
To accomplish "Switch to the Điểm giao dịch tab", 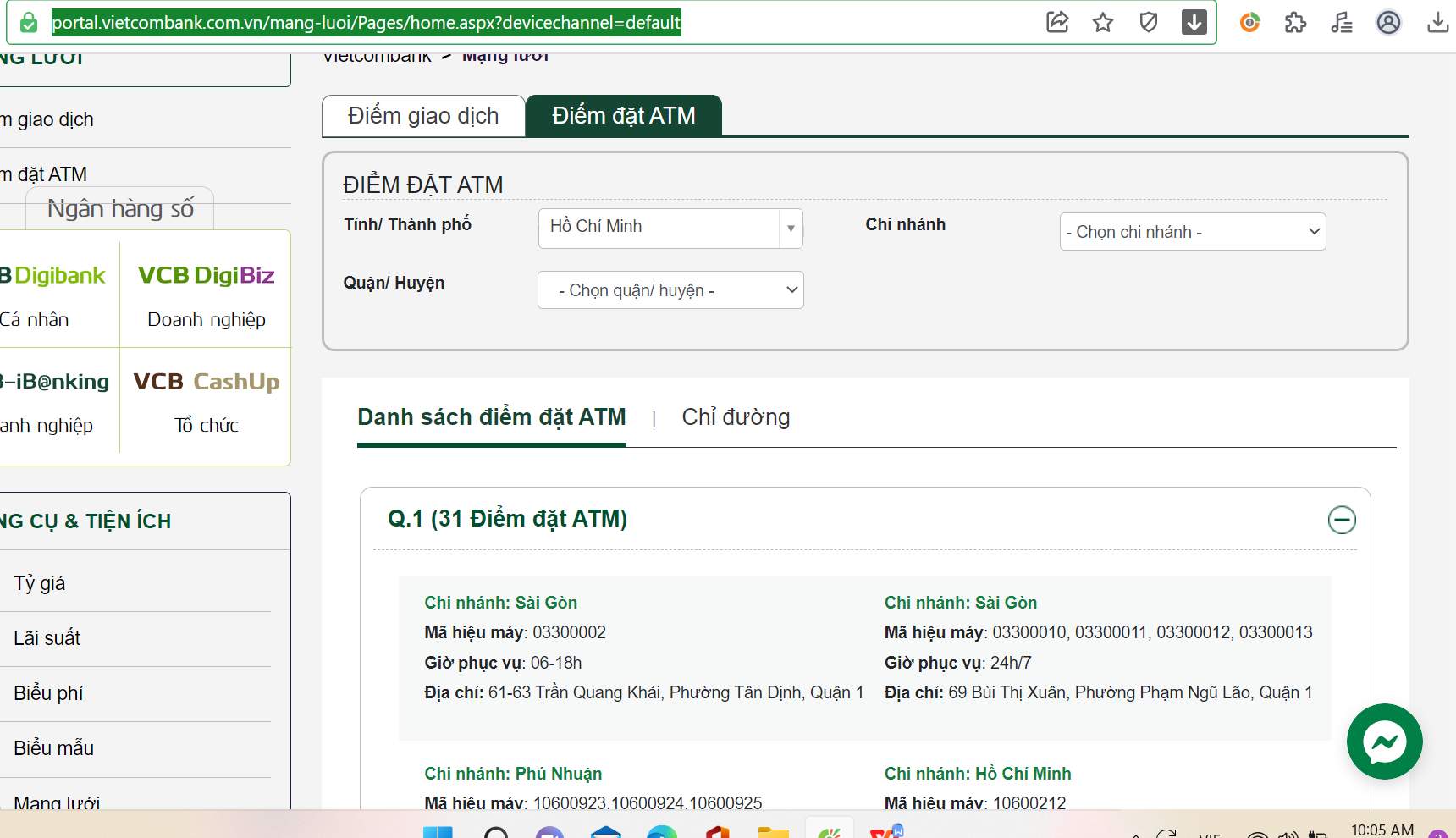I will pos(423,116).
